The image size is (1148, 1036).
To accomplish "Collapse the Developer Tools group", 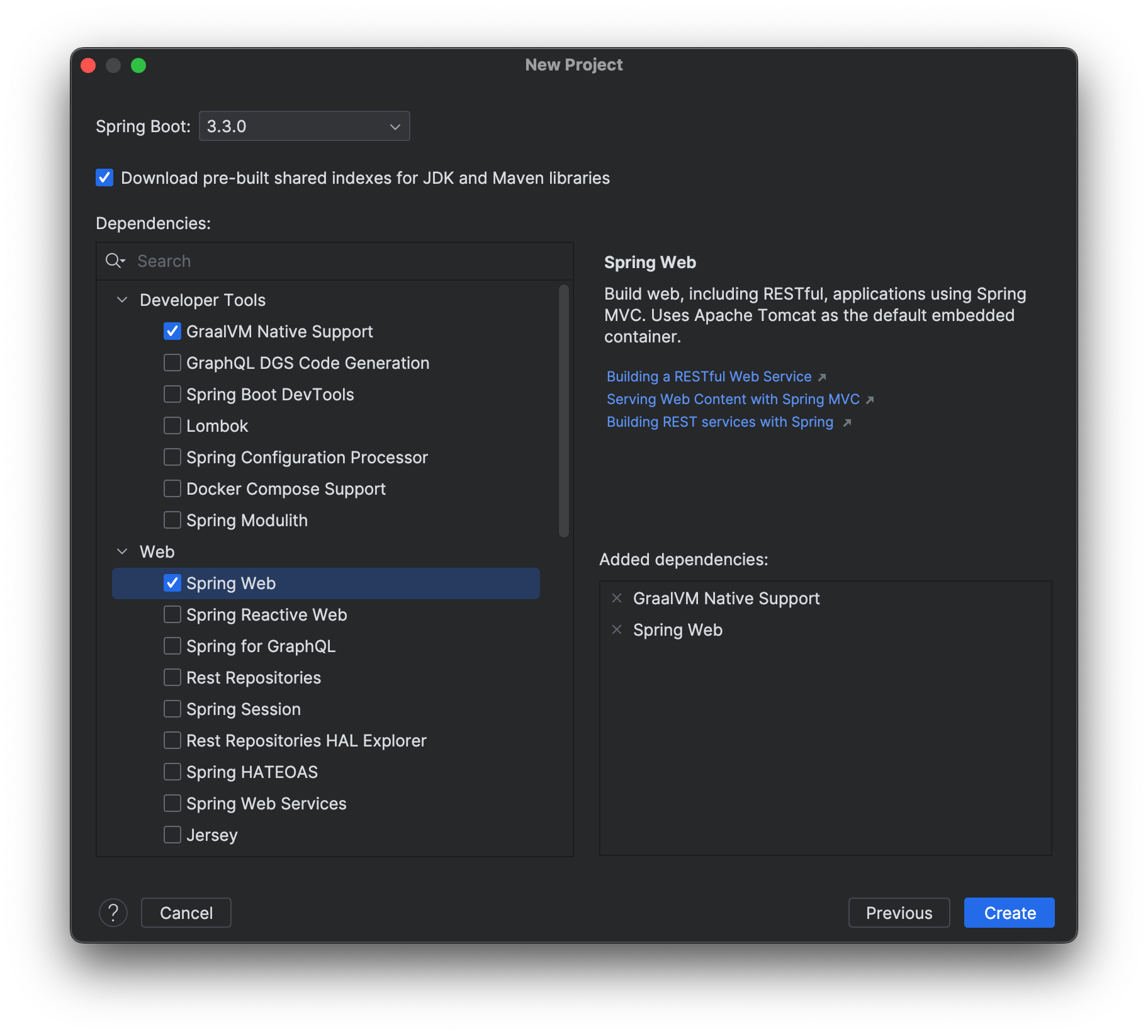I will pyautogui.click(x=122, y=300).
